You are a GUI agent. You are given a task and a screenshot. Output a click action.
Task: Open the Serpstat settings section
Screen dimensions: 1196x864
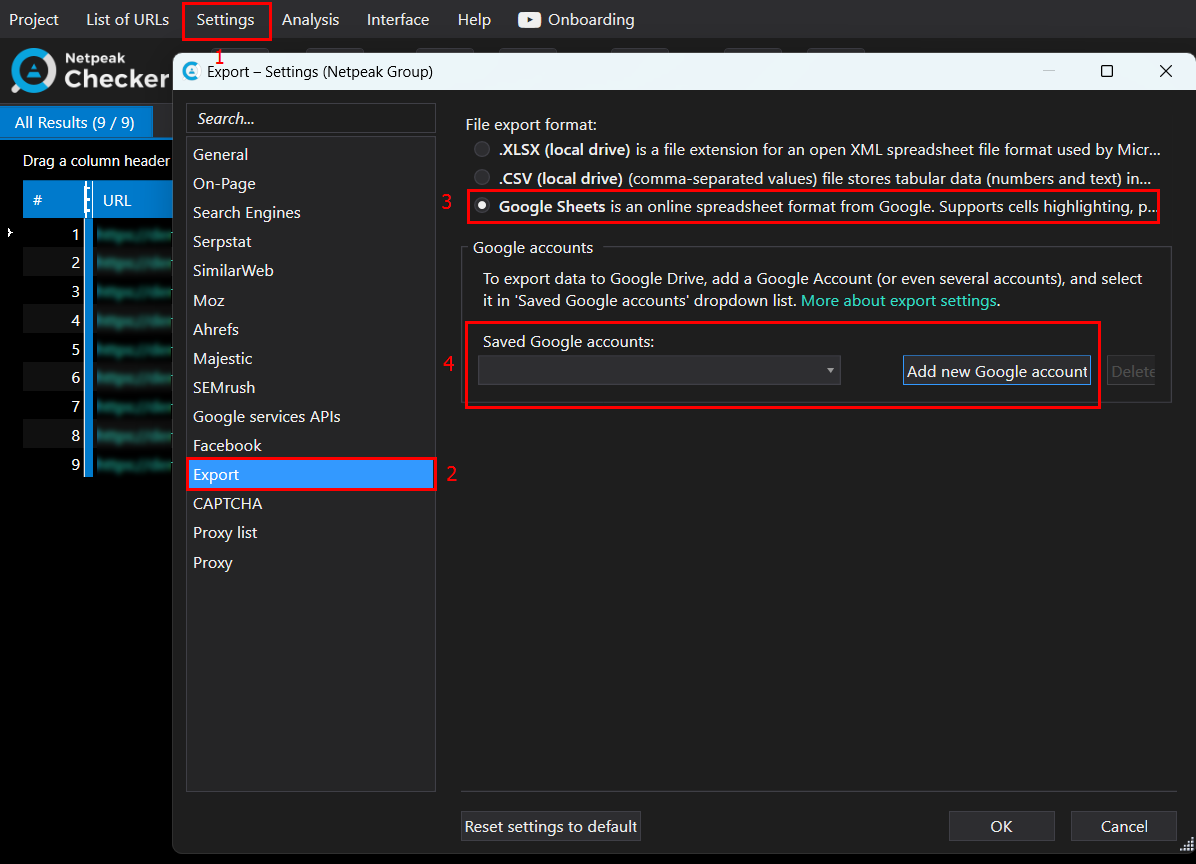pyautogui.click(x=311, y=242)
